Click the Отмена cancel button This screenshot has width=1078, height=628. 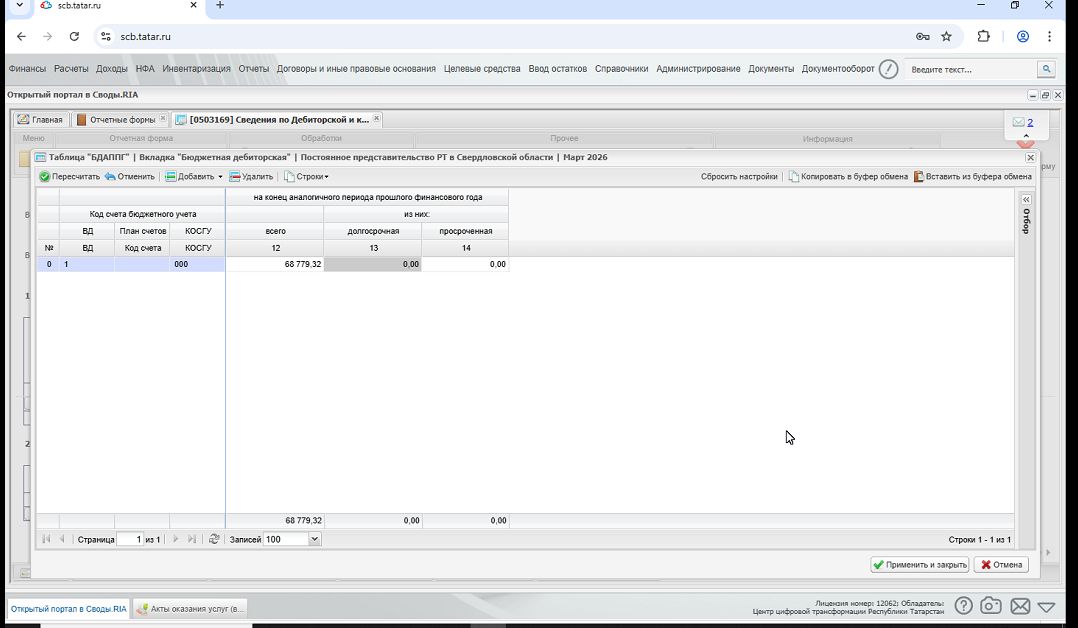(x=1001, y=565)
